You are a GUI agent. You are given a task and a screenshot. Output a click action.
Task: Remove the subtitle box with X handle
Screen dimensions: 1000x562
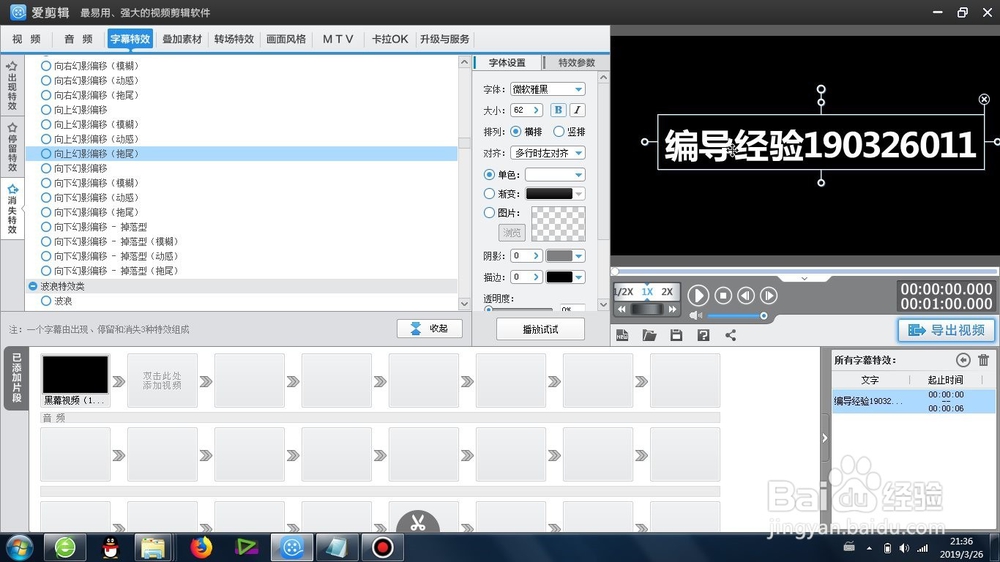click(984, 99)
